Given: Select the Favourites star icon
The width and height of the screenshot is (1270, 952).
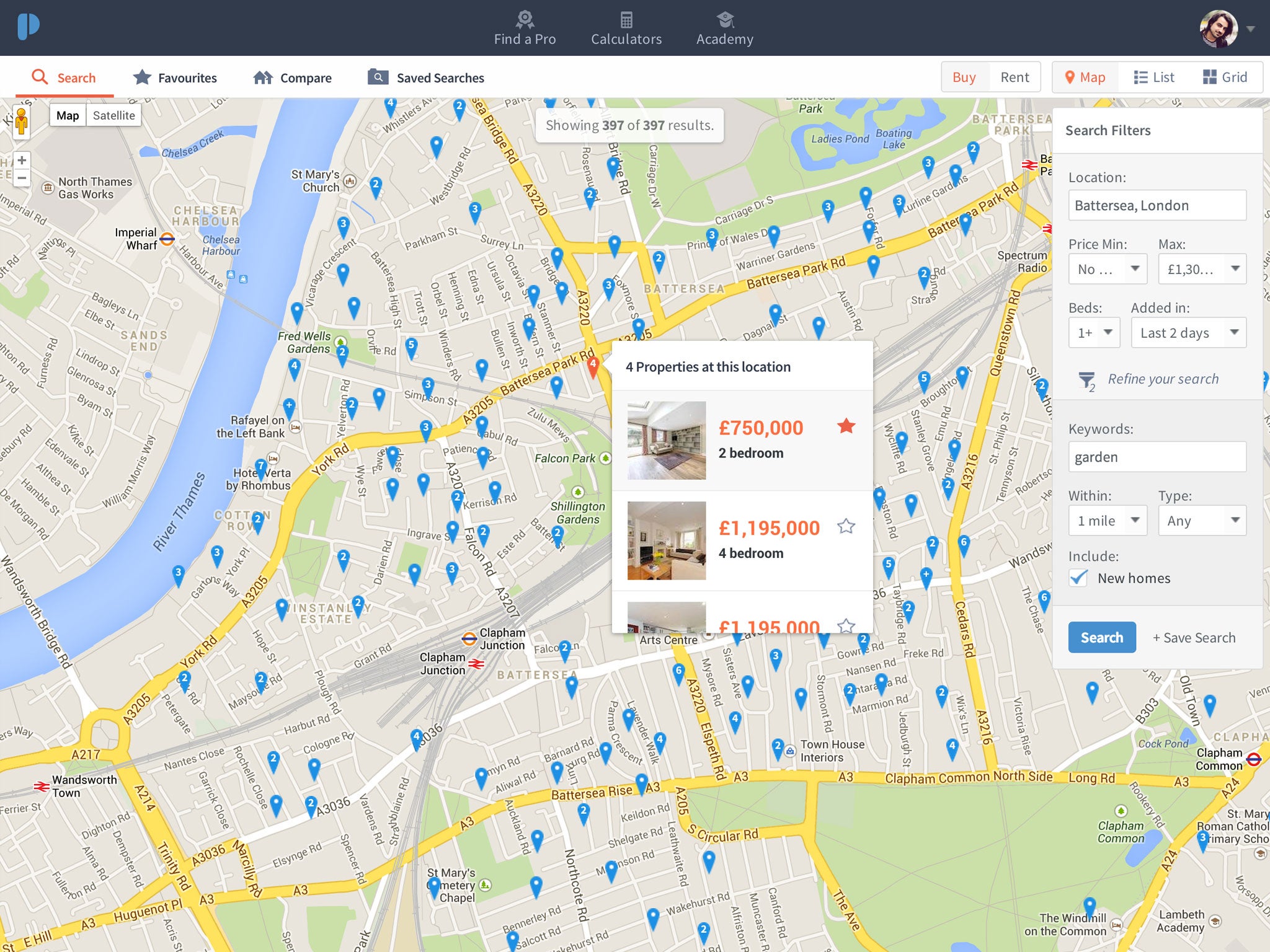Looking at the screenshot, I should point(141,77).
